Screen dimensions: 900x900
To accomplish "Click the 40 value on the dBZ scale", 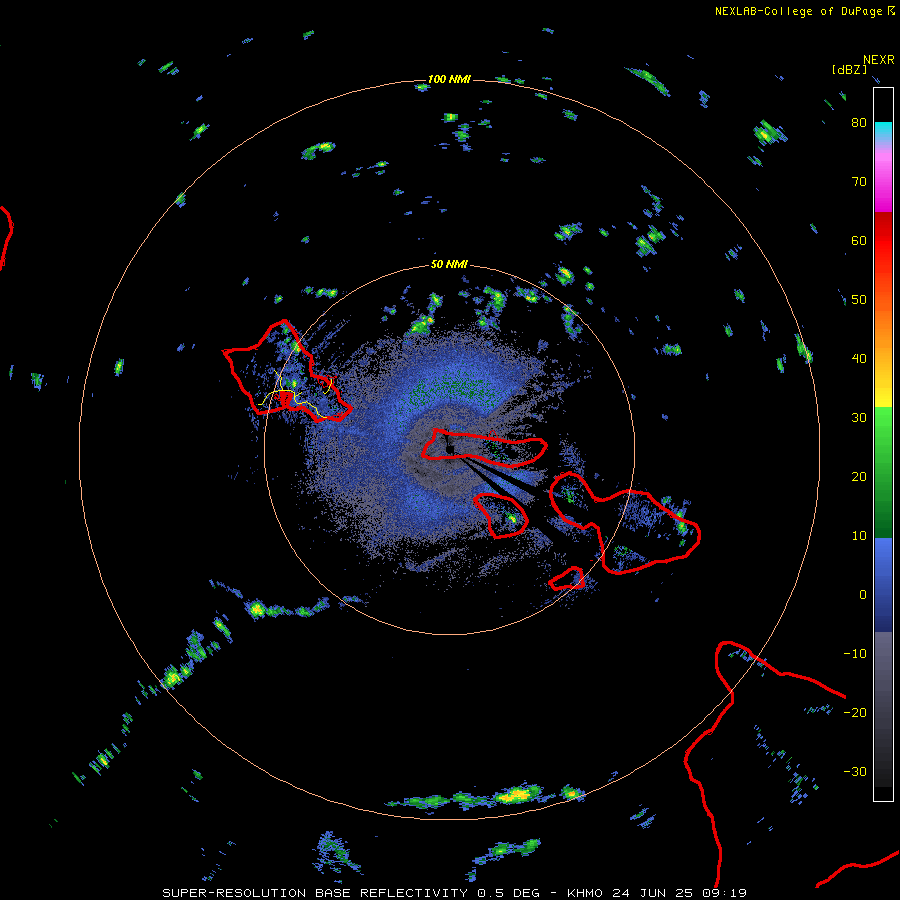I will coord(859,359).
